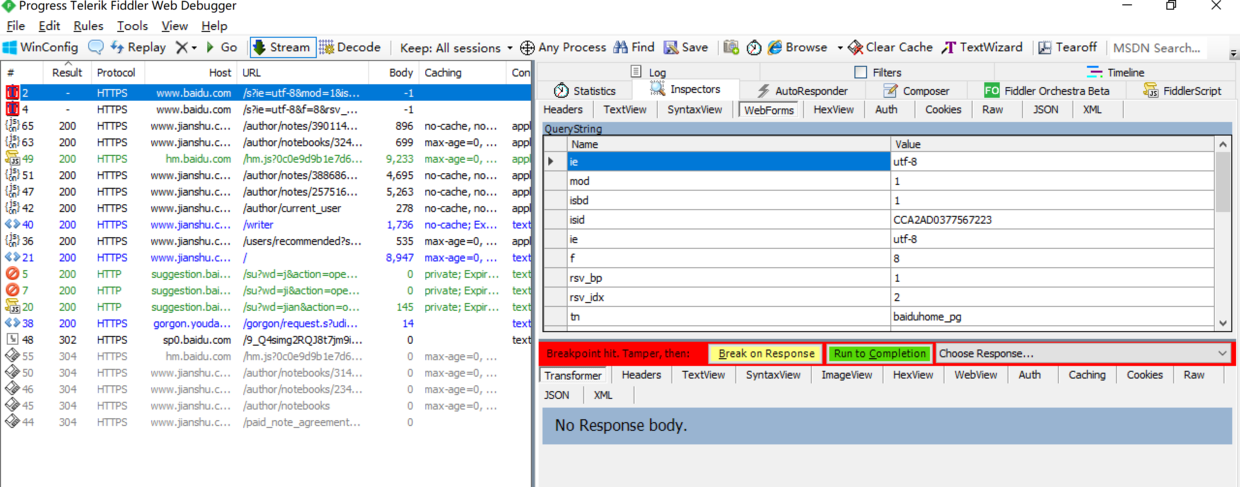1240x487 pixels.
Task: Click the Go button to resume
Action: click(x=221, y=47)
